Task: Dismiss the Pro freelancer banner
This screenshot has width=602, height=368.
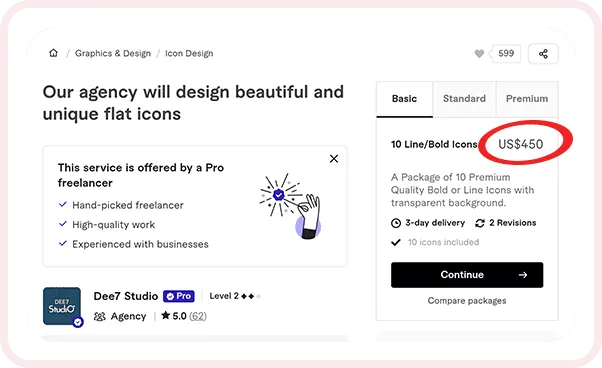Action: point(334,158)
